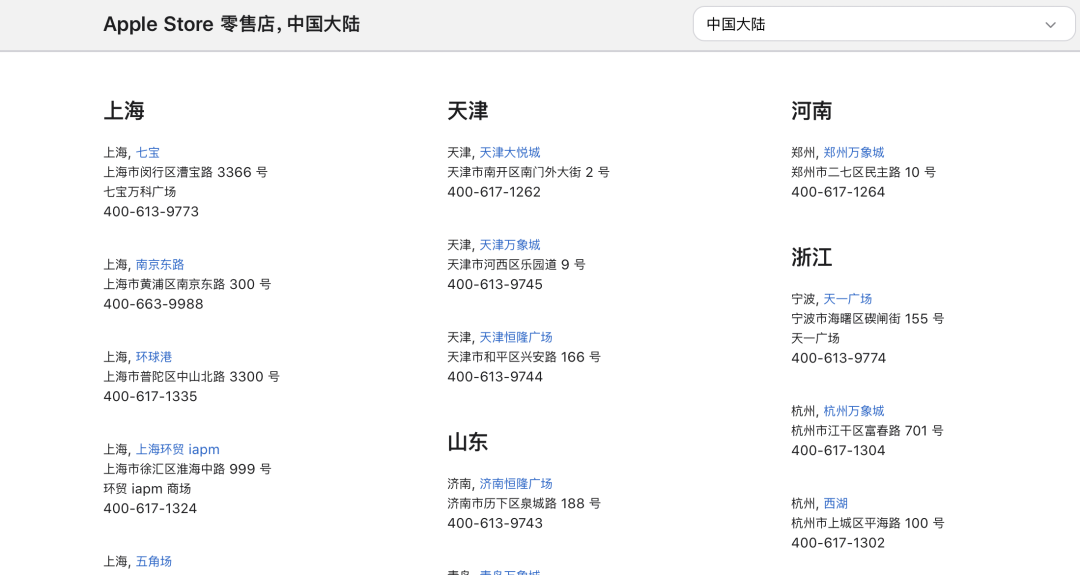Click address 郑州市二七区民主路 10 号
1080x575 pixels.
click(863, 172)
